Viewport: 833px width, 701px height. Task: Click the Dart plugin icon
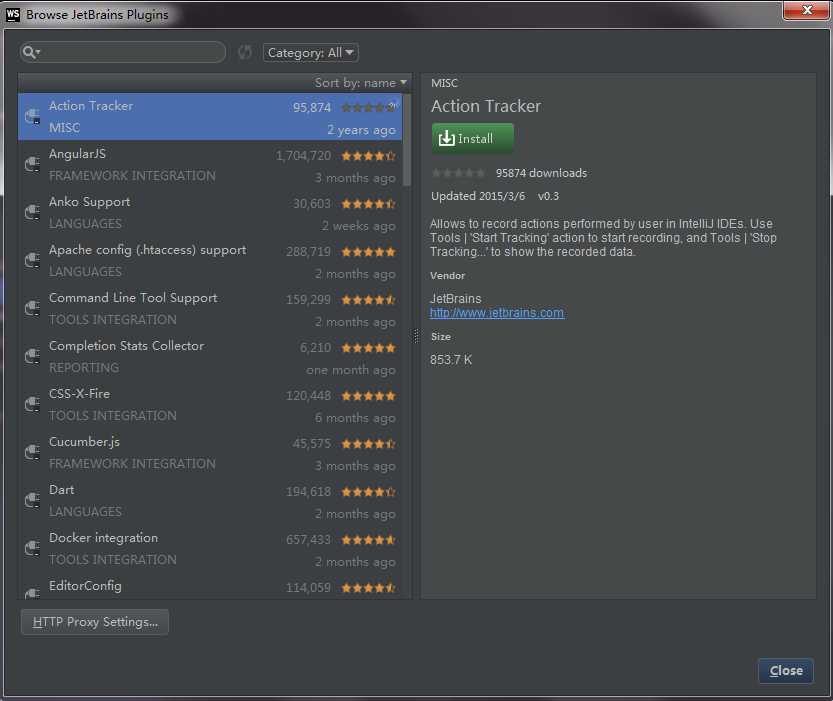(32, 500)
